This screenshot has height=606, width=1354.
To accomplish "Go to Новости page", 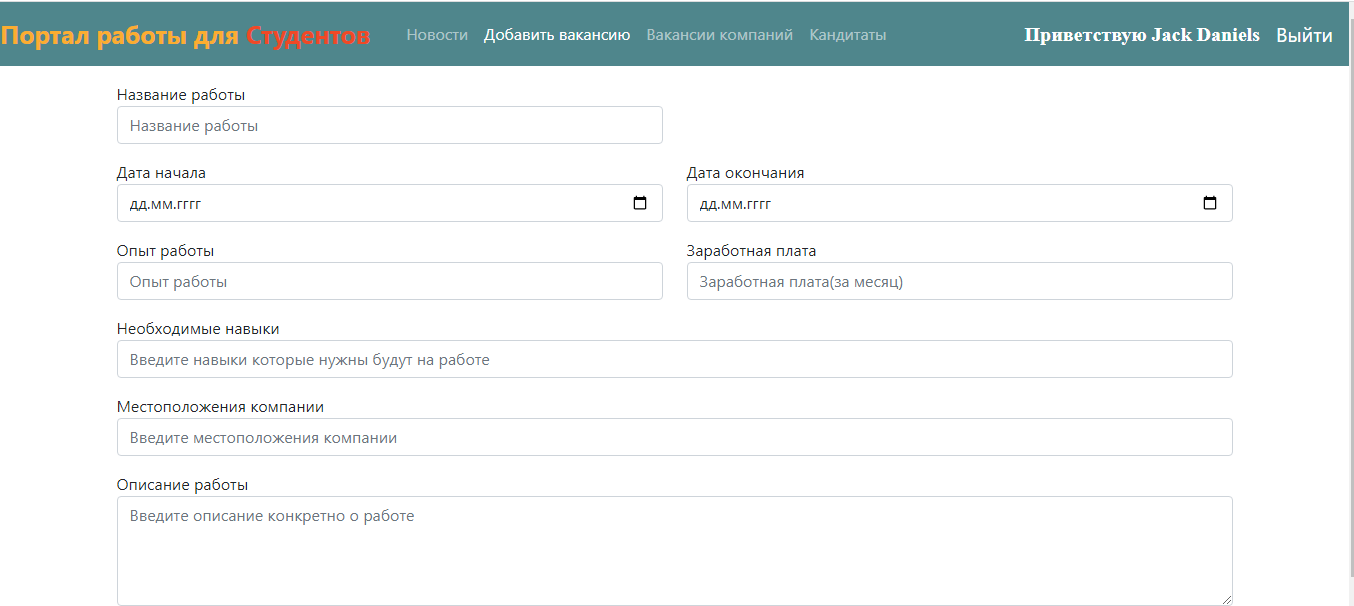I will pos(437,35).
